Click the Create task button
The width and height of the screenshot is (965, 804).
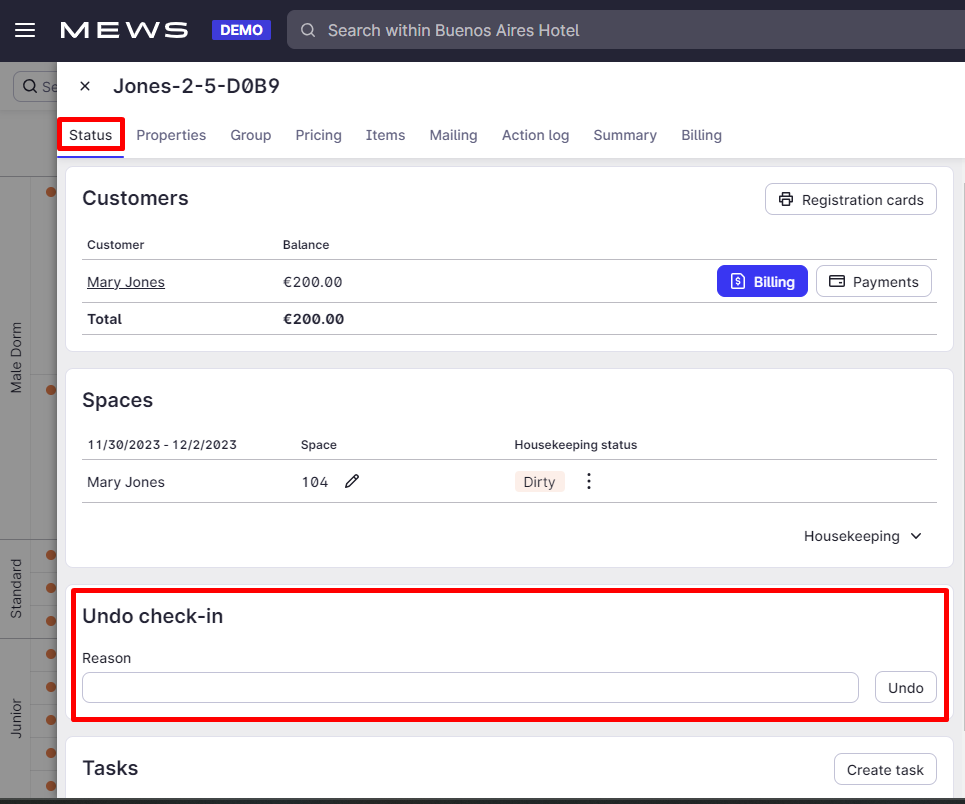tap(885, 770)
